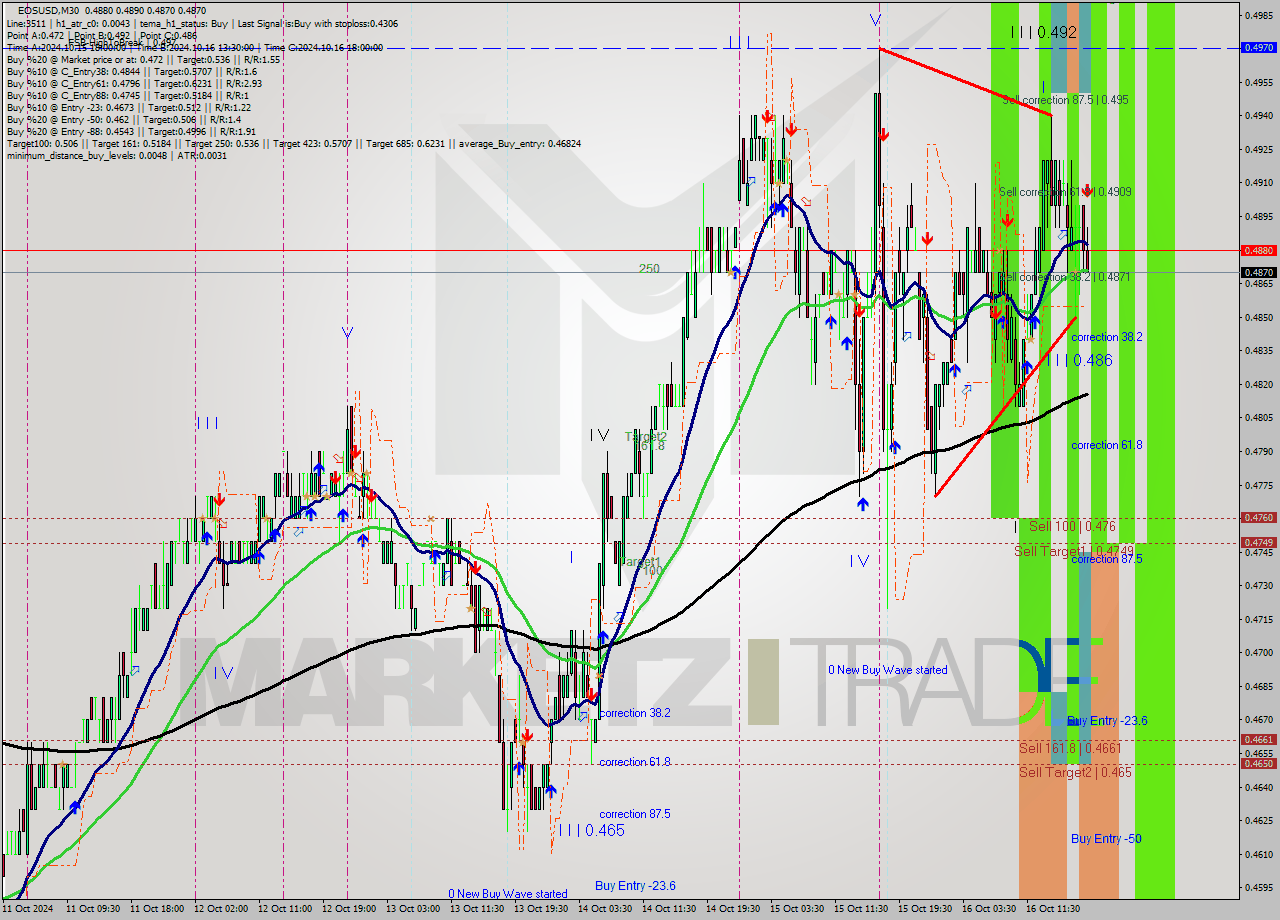
Task: Click the 'Sell 100 | 0.476' label
Action: pos(1072,526)
